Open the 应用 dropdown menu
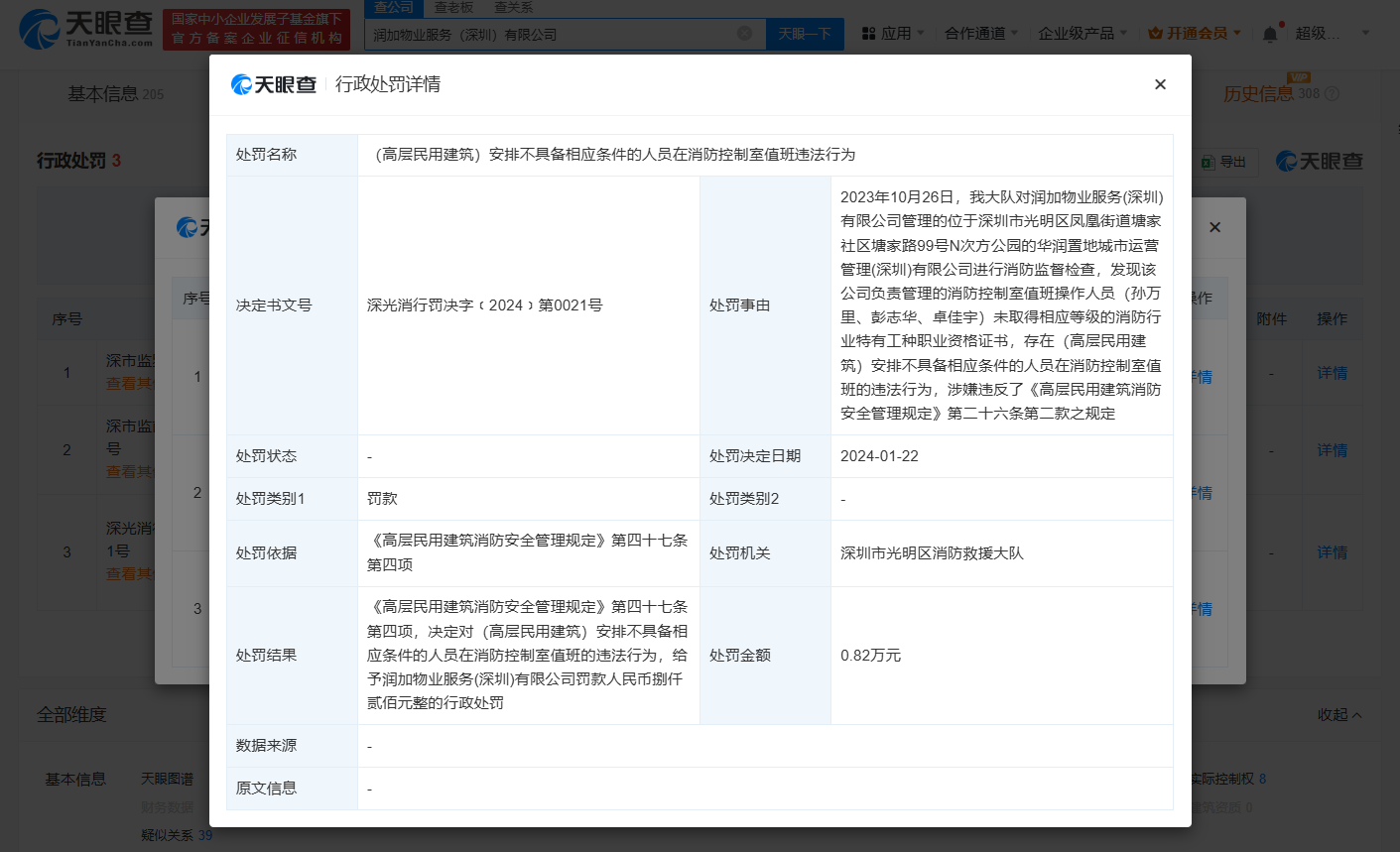The height and width of the screenshot is (852, 1400). coord(893,33)
